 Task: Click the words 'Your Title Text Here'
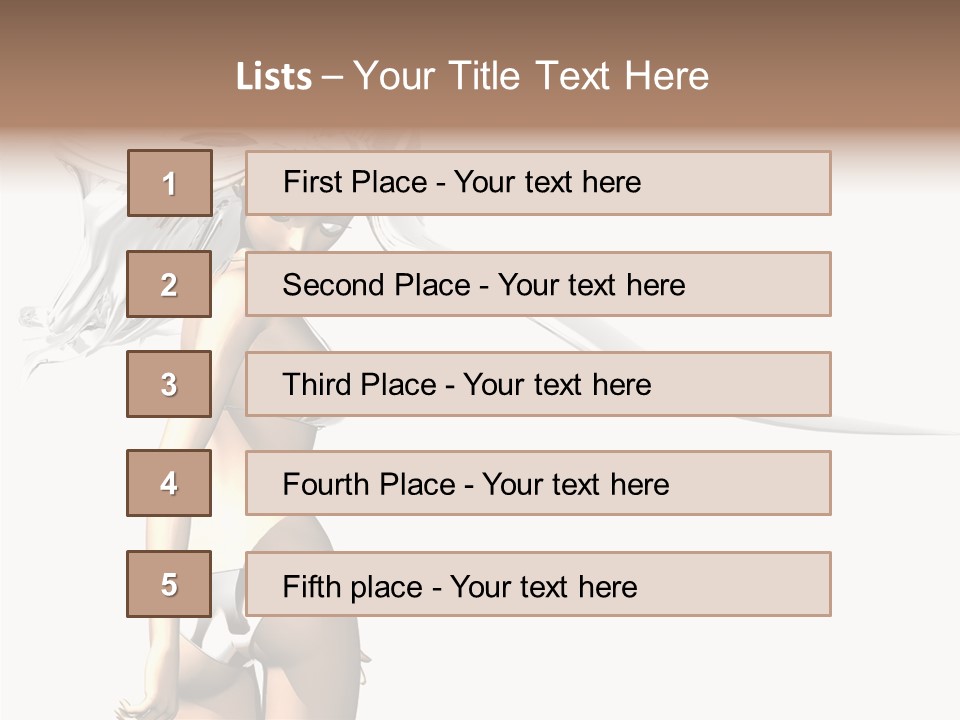click(x=531, y=76)
